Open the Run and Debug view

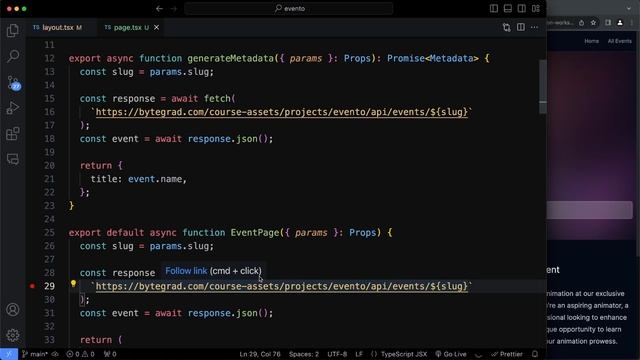click(x=13, y=108)
